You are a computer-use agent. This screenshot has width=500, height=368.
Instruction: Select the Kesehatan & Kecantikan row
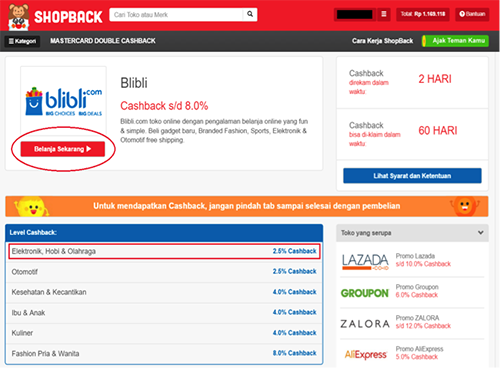point(164,292)
